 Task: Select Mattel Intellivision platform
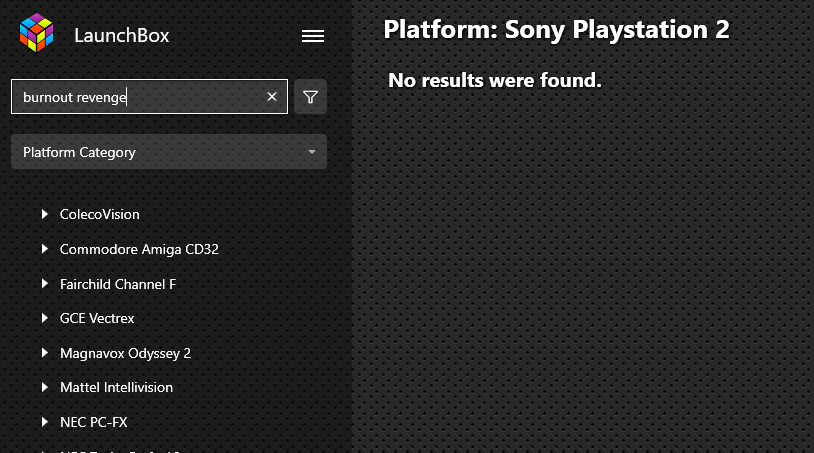tap(116, 387)
